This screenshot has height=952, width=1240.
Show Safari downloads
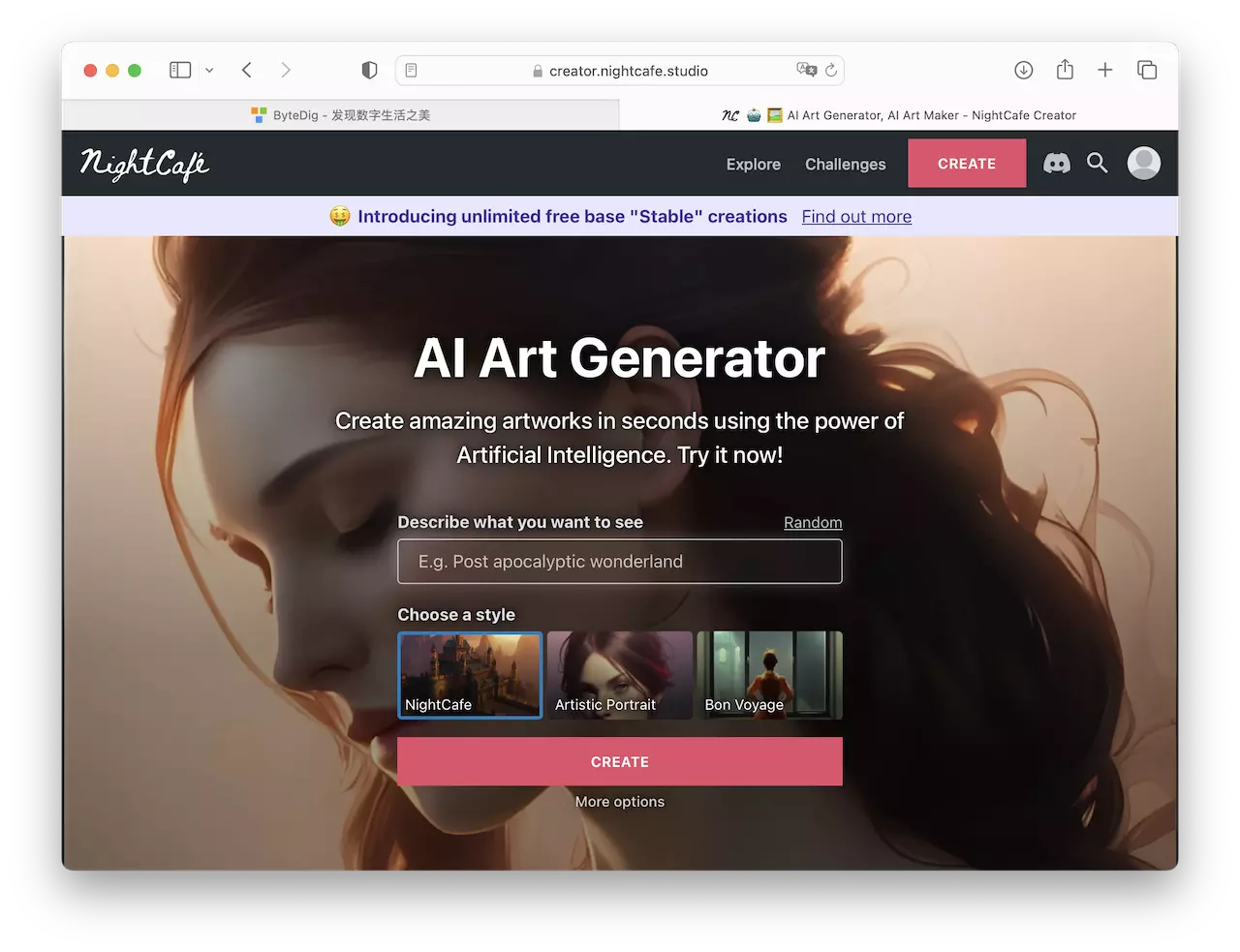pyautogui.click(x=1024, y=70)
